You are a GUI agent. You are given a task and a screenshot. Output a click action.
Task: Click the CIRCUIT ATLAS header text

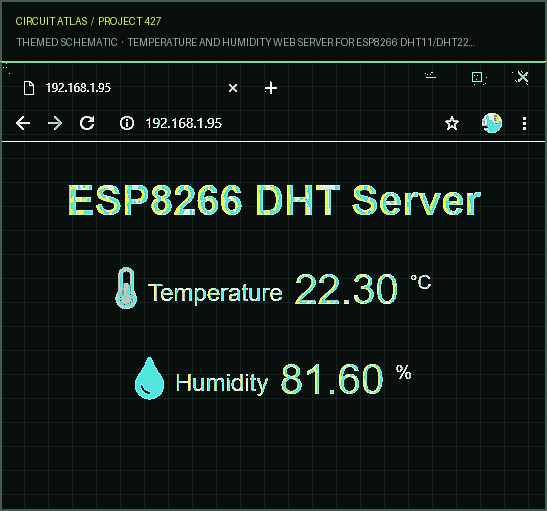pos(51,21)
